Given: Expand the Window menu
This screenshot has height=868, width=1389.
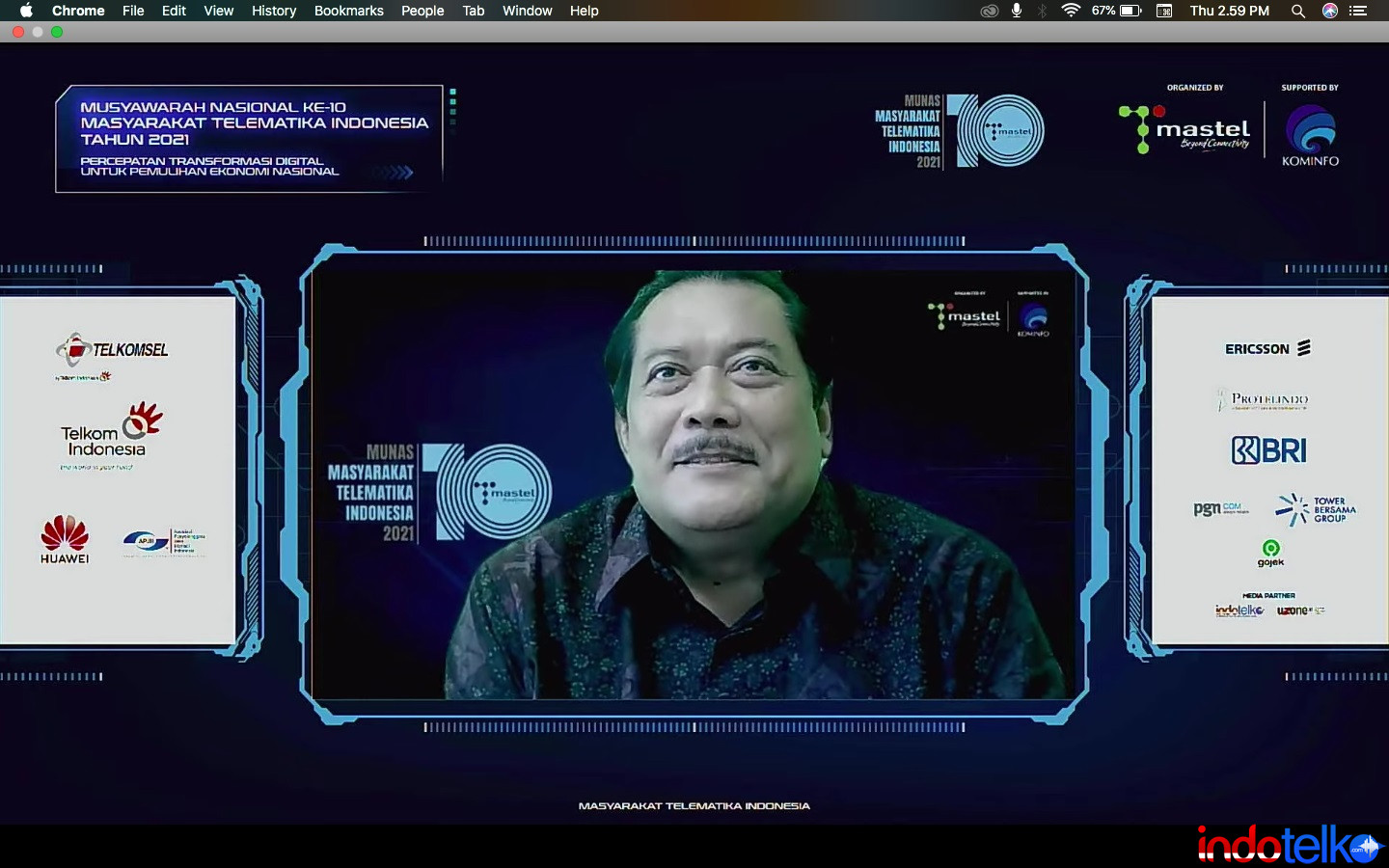Looking at the screenshot, I should tap(527, 11).
